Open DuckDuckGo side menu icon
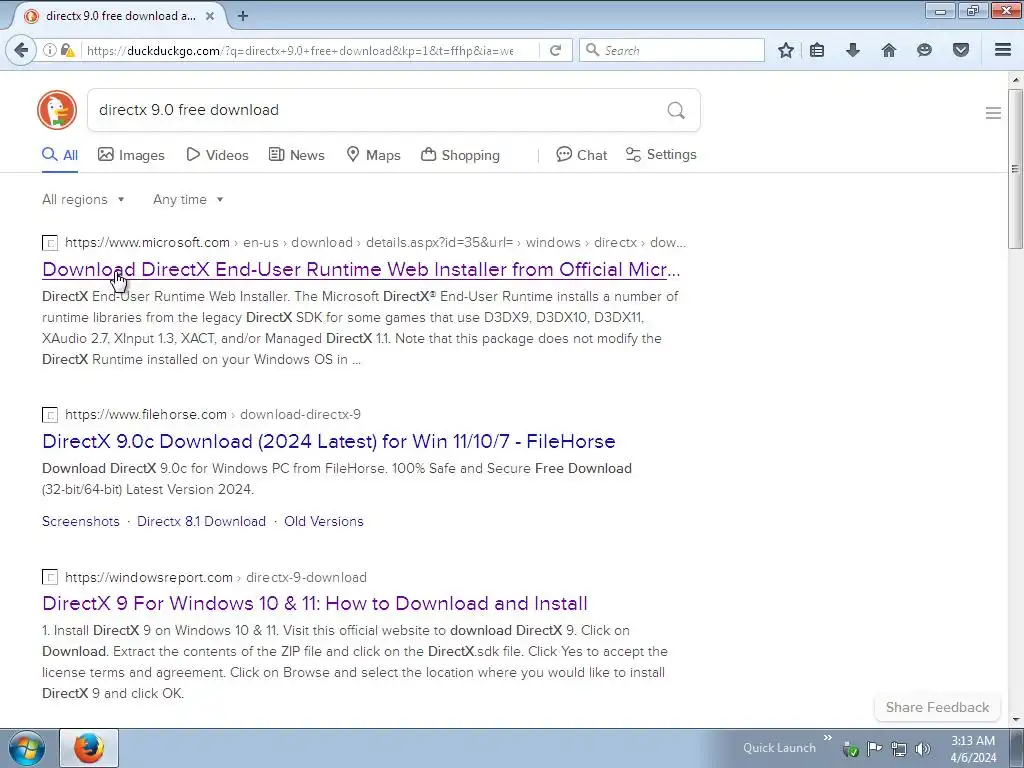 pyautogui.click(x=993, y=113)
